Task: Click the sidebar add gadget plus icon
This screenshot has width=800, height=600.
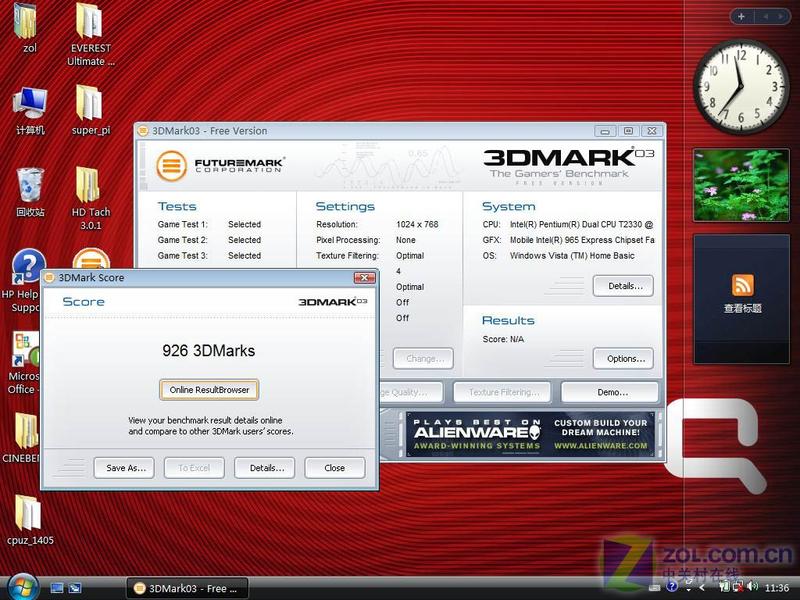Action: click(x=741, y=16)
